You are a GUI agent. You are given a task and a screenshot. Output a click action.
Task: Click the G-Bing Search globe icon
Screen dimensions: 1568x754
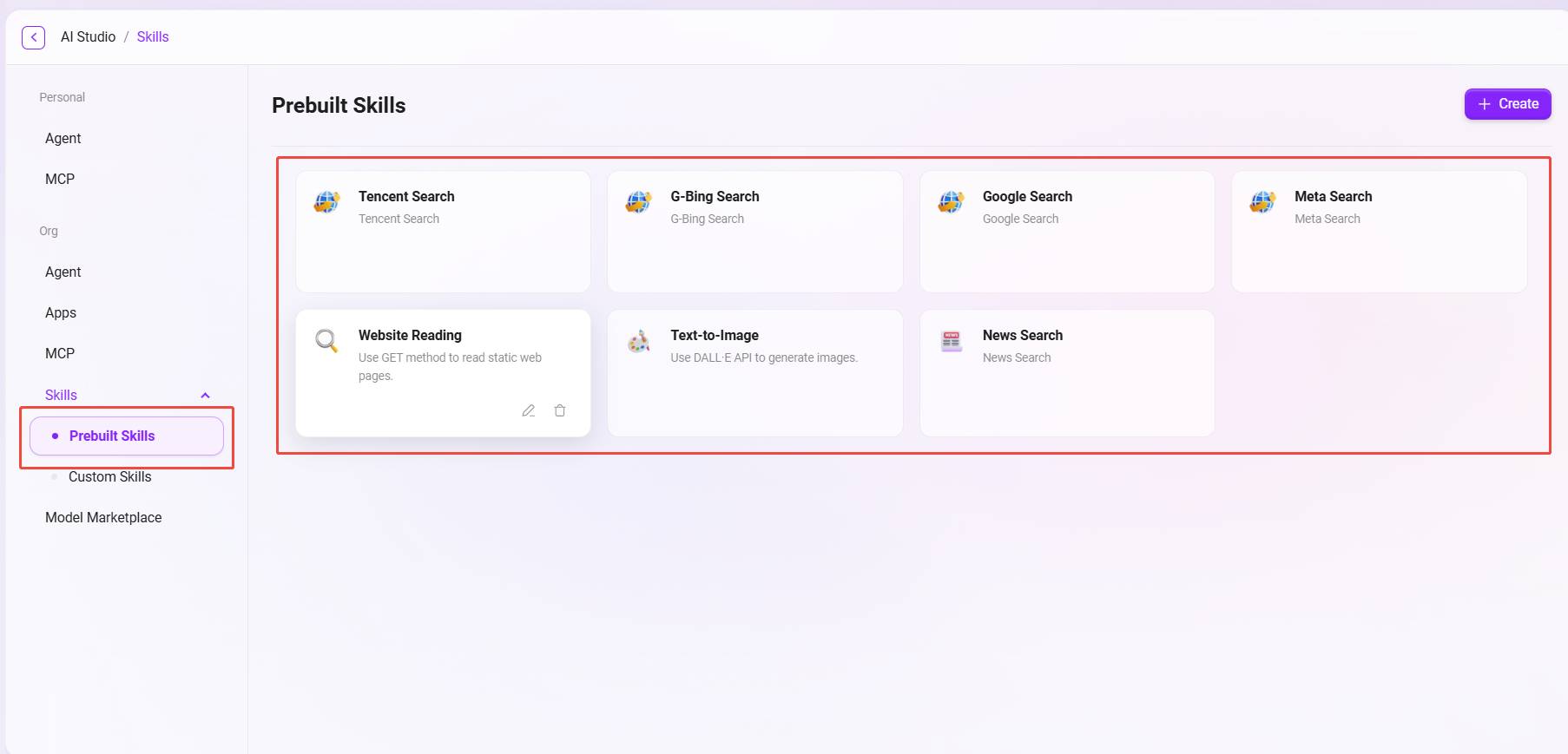click(x=639, y=202)
